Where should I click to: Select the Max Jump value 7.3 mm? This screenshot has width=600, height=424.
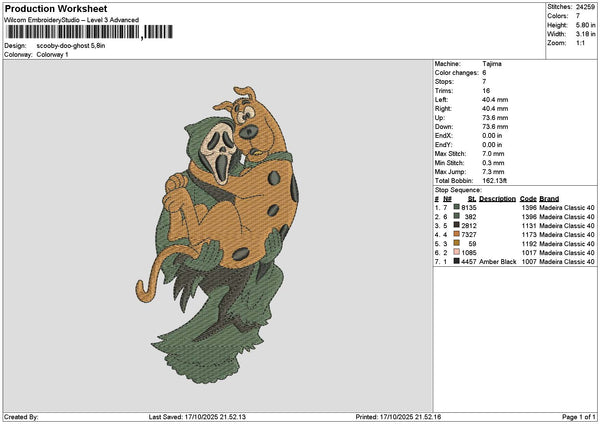pos(493,172)
